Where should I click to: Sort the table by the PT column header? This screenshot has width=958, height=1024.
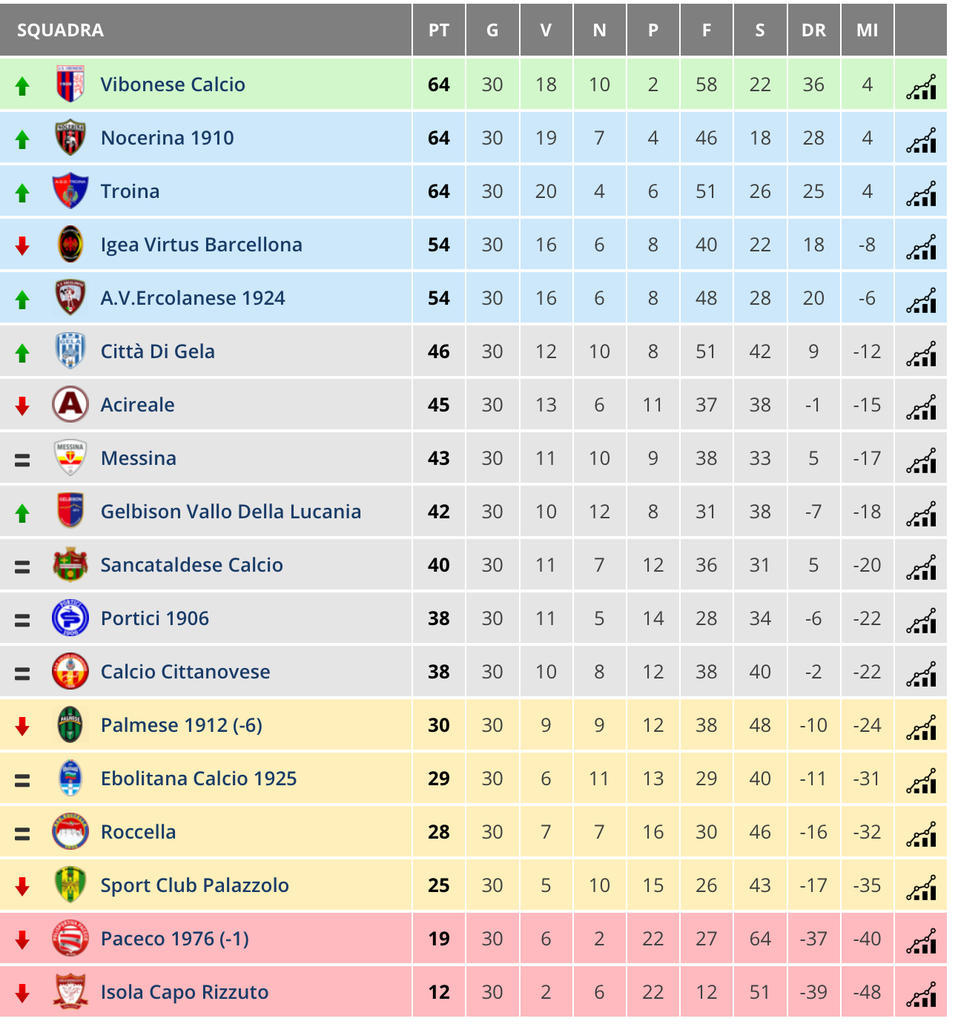[439, 30]
